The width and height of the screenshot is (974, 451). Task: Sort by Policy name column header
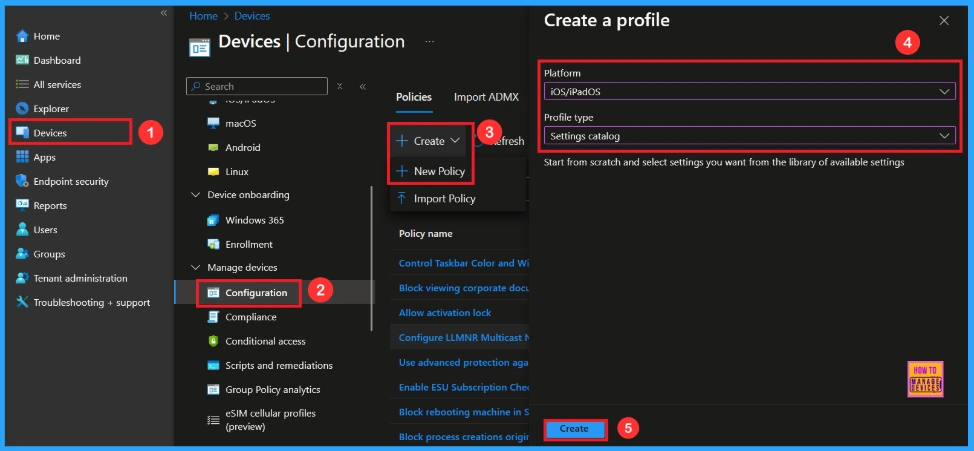426,234
